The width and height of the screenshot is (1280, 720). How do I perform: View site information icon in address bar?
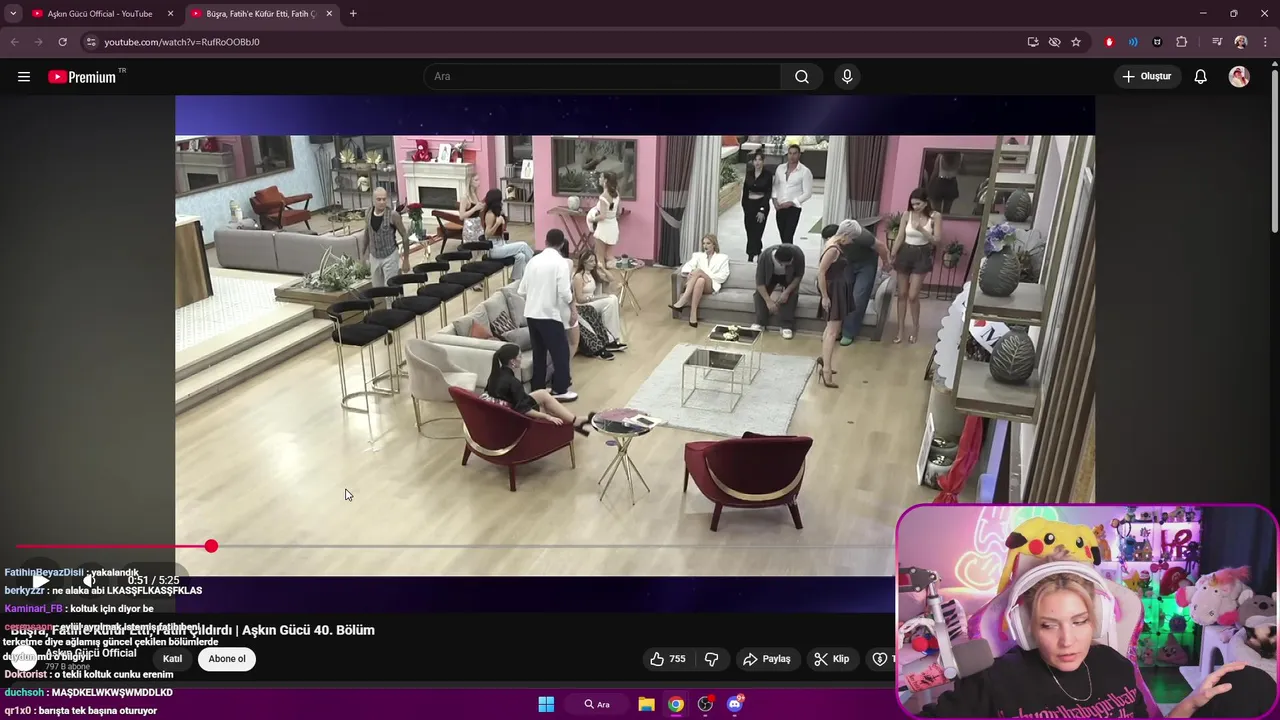[x=91, y=42]
